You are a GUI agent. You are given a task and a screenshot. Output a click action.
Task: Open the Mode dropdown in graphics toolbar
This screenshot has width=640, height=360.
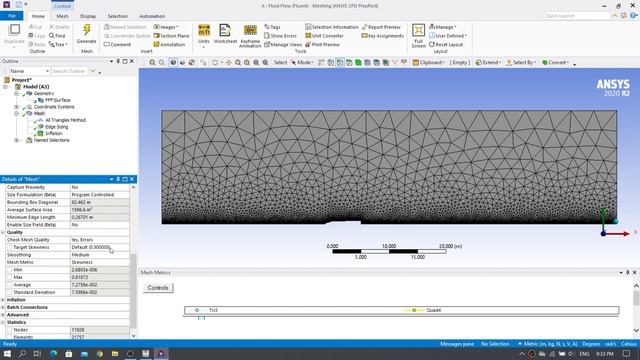tap(302, 62)
